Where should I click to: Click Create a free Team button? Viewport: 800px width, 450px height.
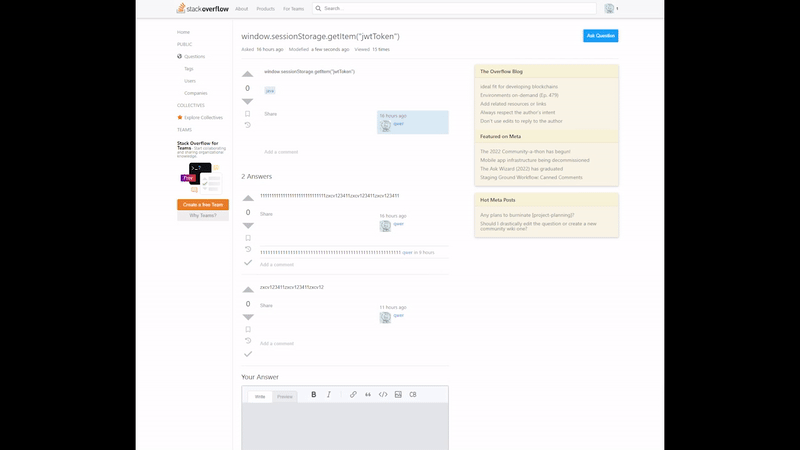[203, 205]
